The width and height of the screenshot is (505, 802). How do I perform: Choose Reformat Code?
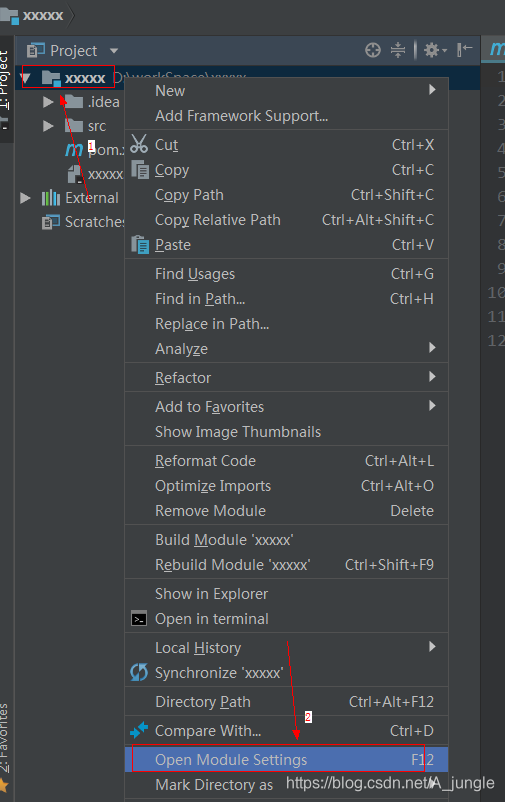[287, 461]
